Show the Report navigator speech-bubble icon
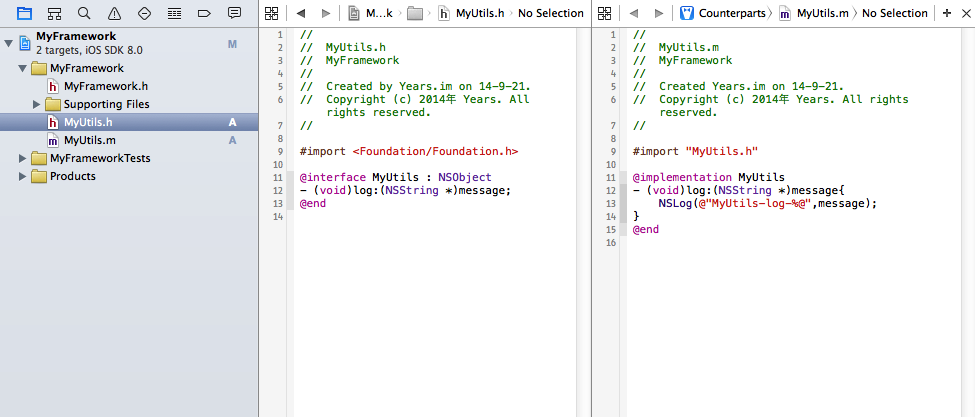Screen dimensions: 975x417 coord(234,13)
